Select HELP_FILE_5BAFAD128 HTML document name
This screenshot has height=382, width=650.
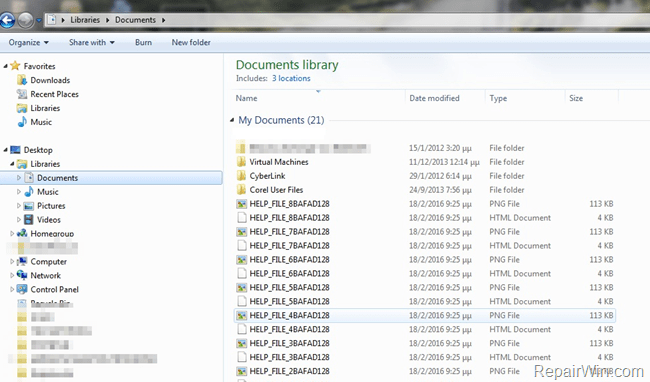pos(289,301)
